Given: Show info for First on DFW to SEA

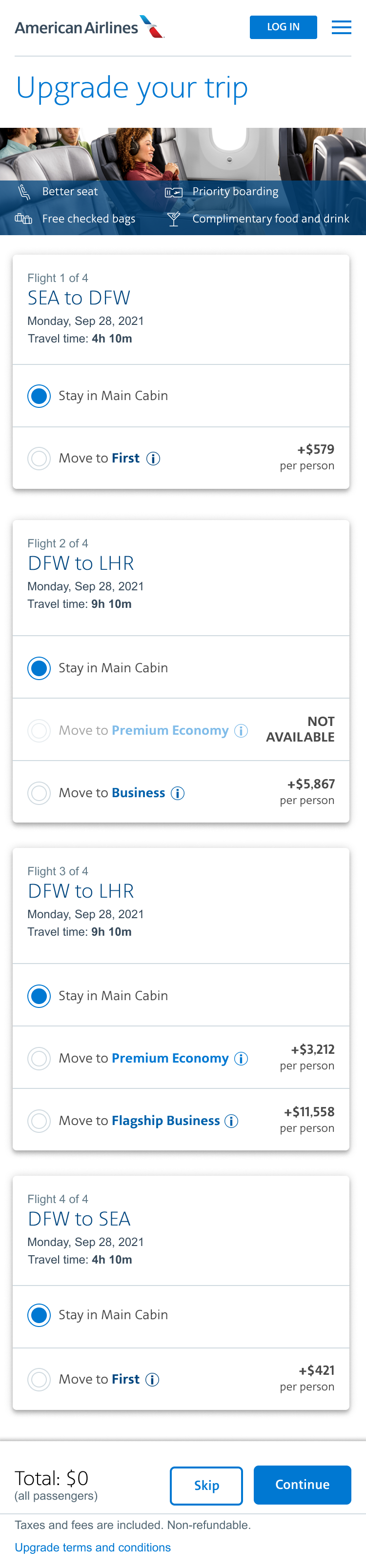Looking at the screenshot, I should click(153, 1380).
